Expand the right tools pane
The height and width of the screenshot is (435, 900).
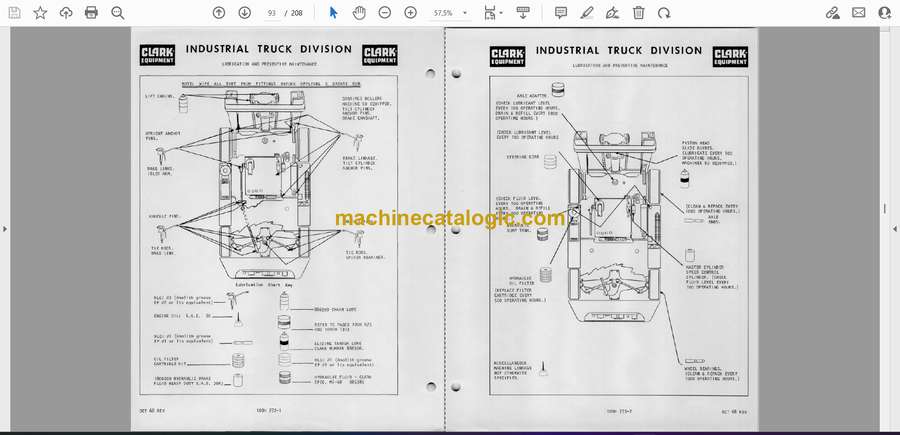(895, 229)
